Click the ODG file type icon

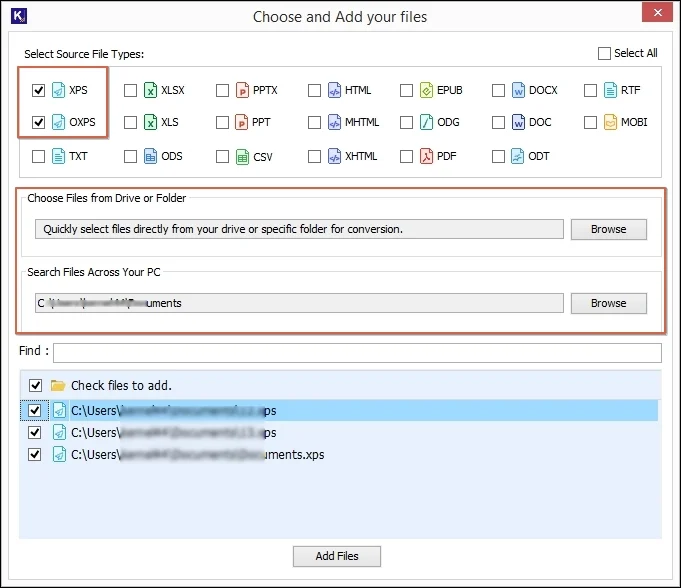(426, 122)
